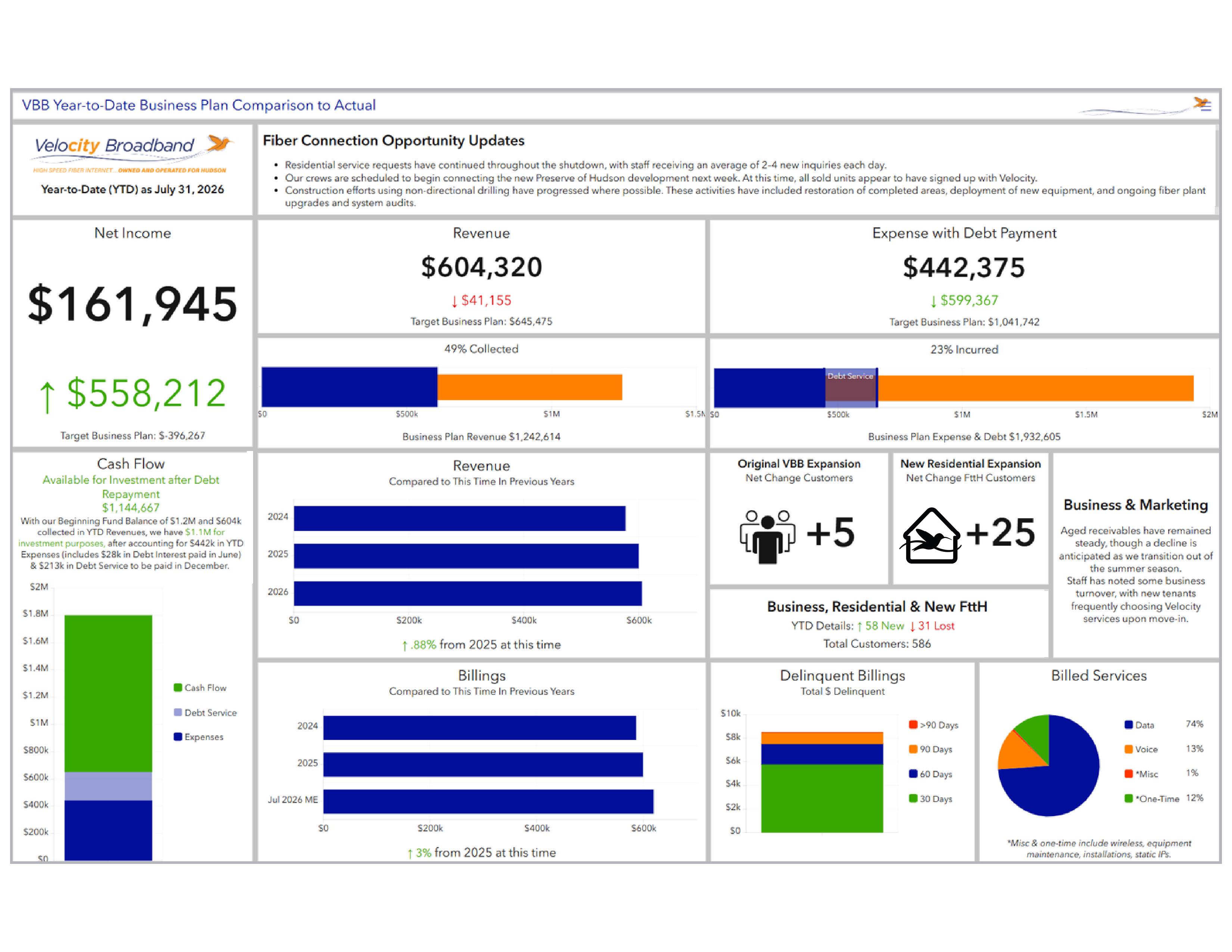Click the orange plan bar under 23% Incurred
Screen dimensions: 1232x952
pyautogui.click(x=1036, y=388)
